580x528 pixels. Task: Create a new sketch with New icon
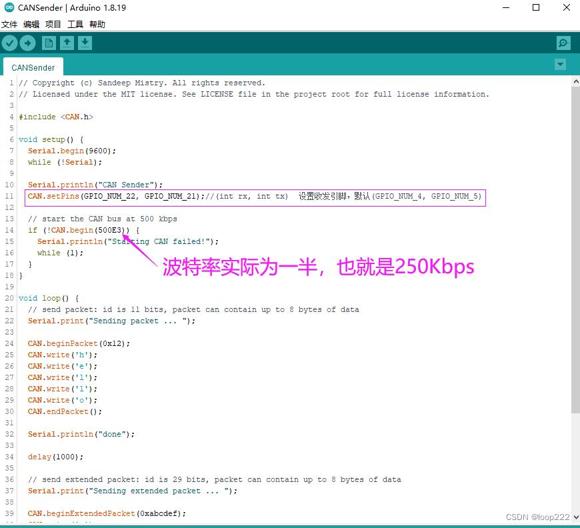(x=49, y=43)
